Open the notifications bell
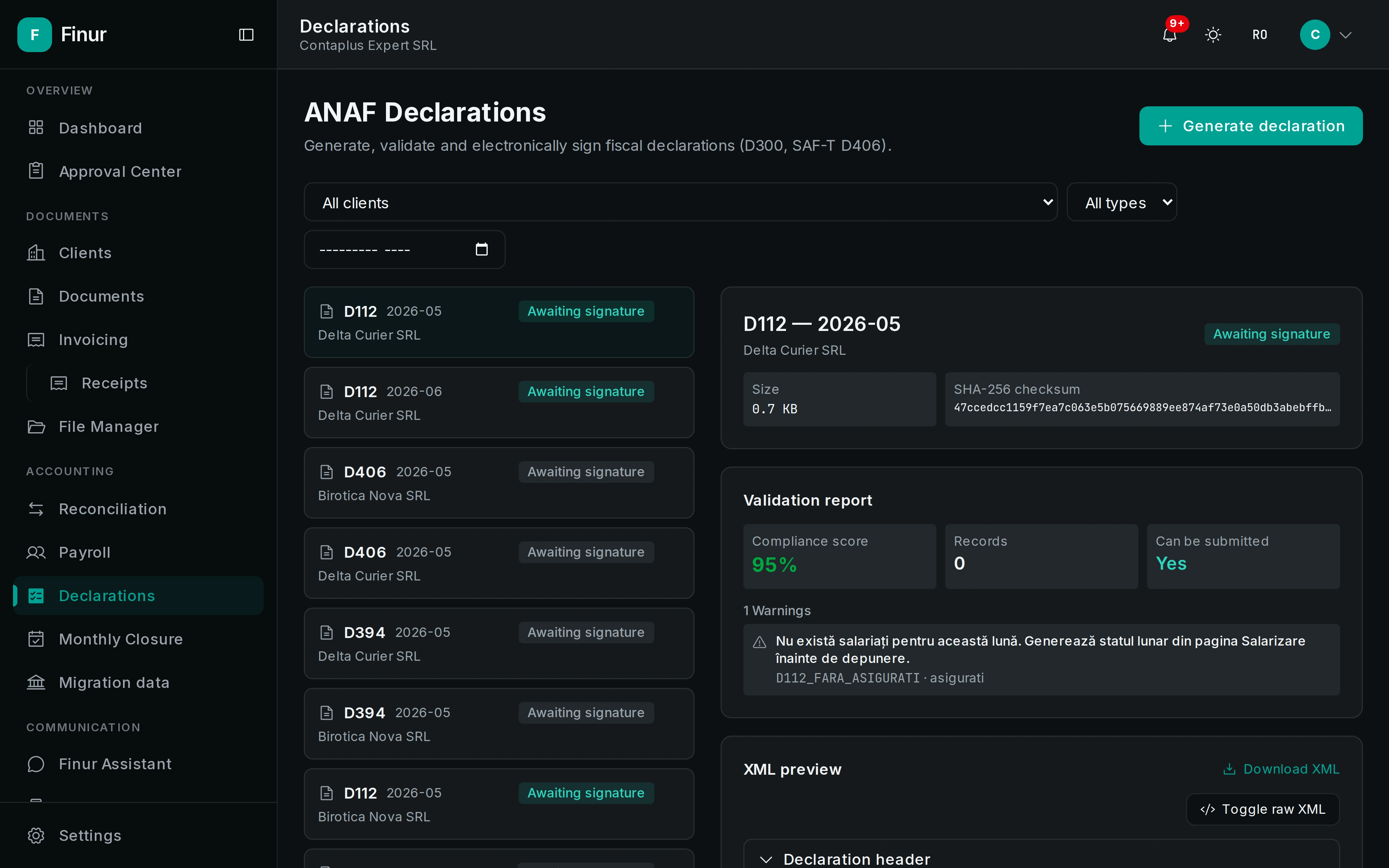1389x868 pixels. tap(1169, 34)
